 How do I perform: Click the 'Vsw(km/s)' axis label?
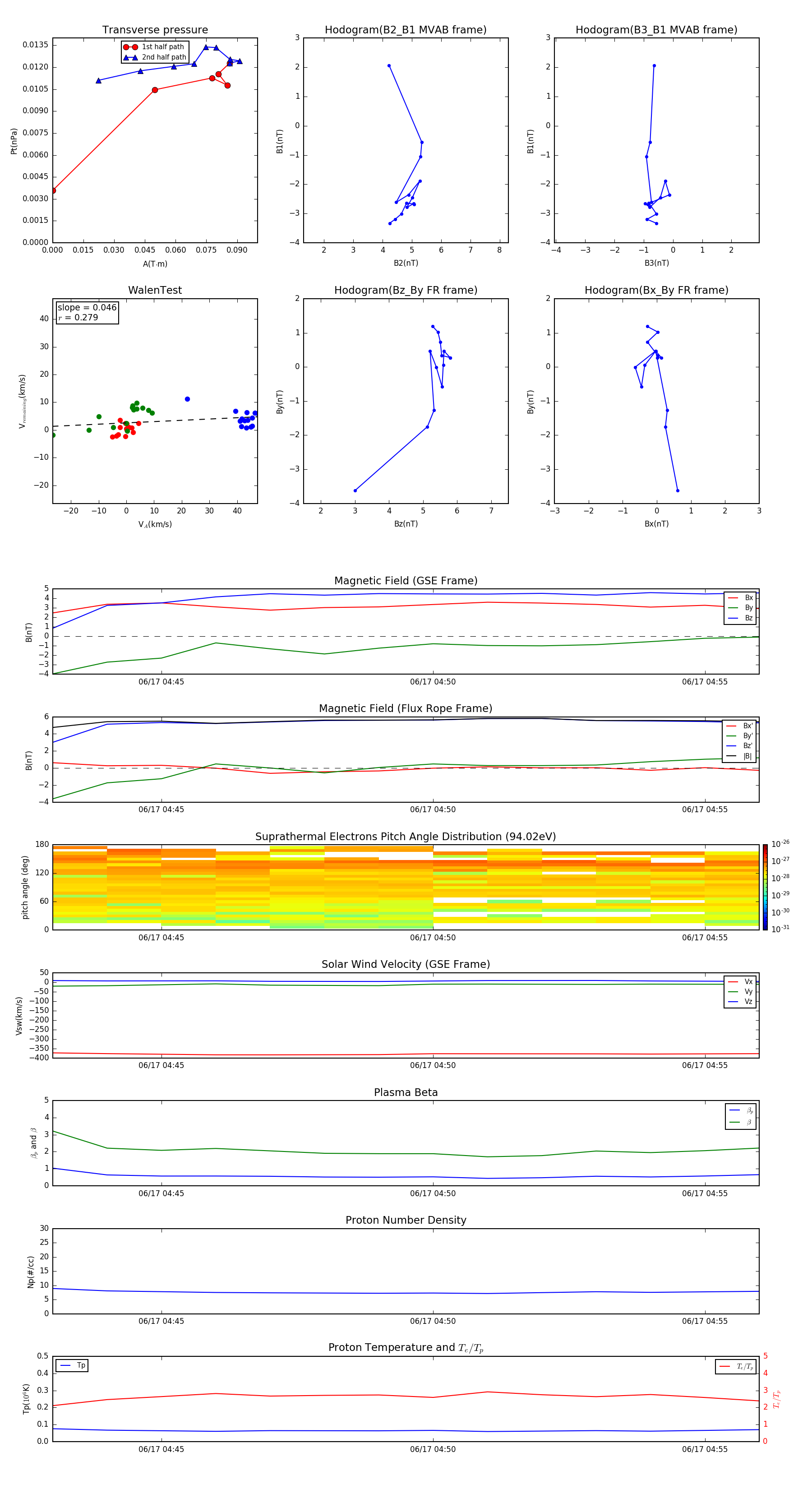tap(18, 1016)
